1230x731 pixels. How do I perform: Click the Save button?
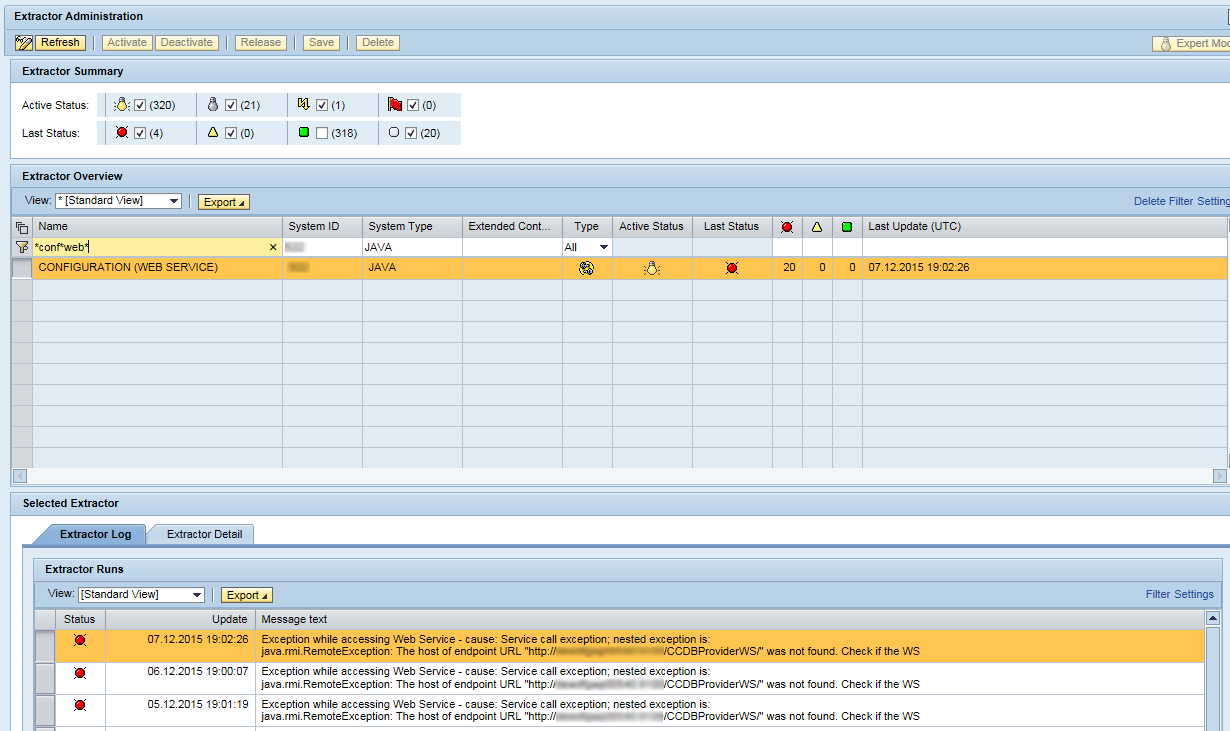coord(321,43)
